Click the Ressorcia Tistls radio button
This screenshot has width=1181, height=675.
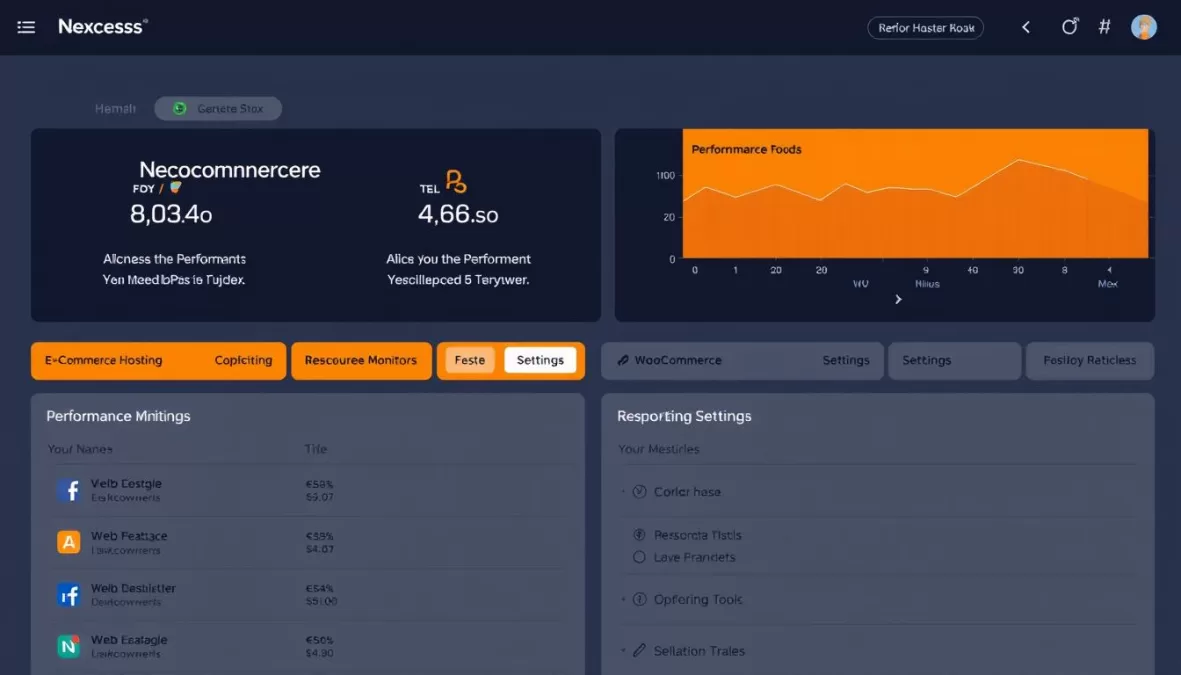click(x=639, y=535)
